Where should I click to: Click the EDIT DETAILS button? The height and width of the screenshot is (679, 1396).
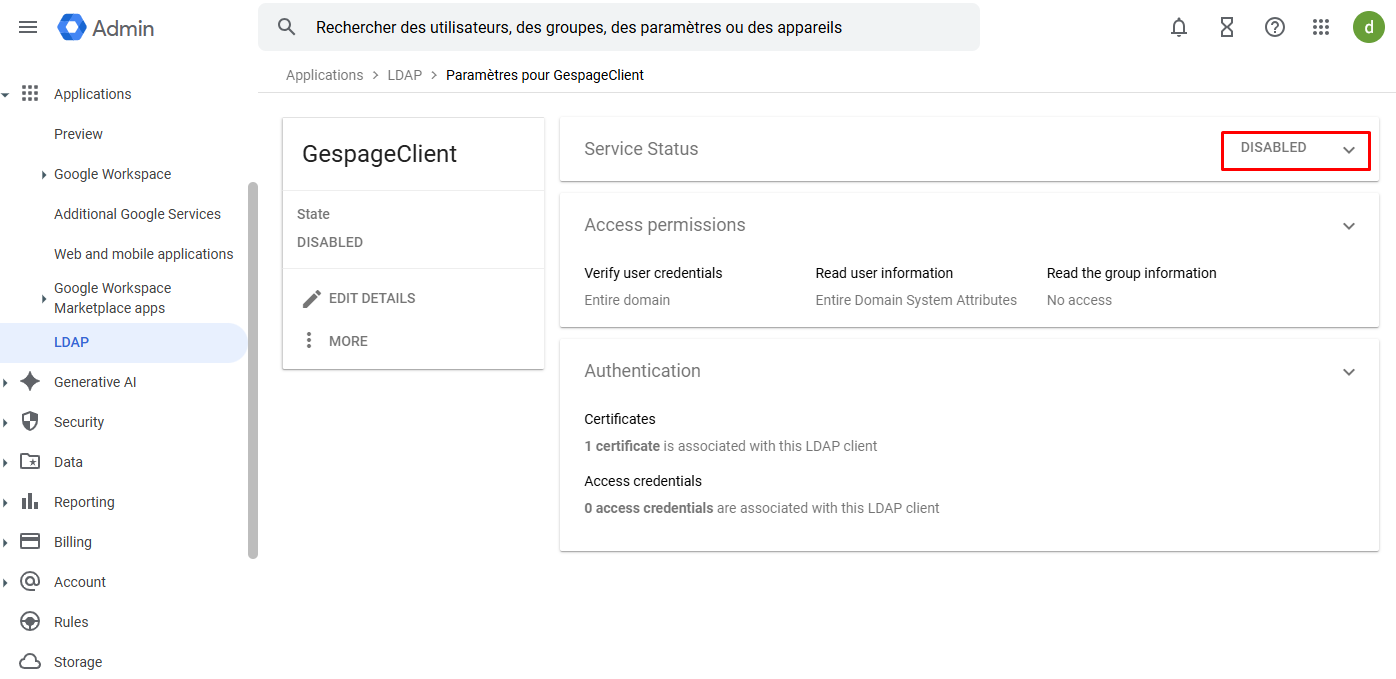(x=358, y=298)
